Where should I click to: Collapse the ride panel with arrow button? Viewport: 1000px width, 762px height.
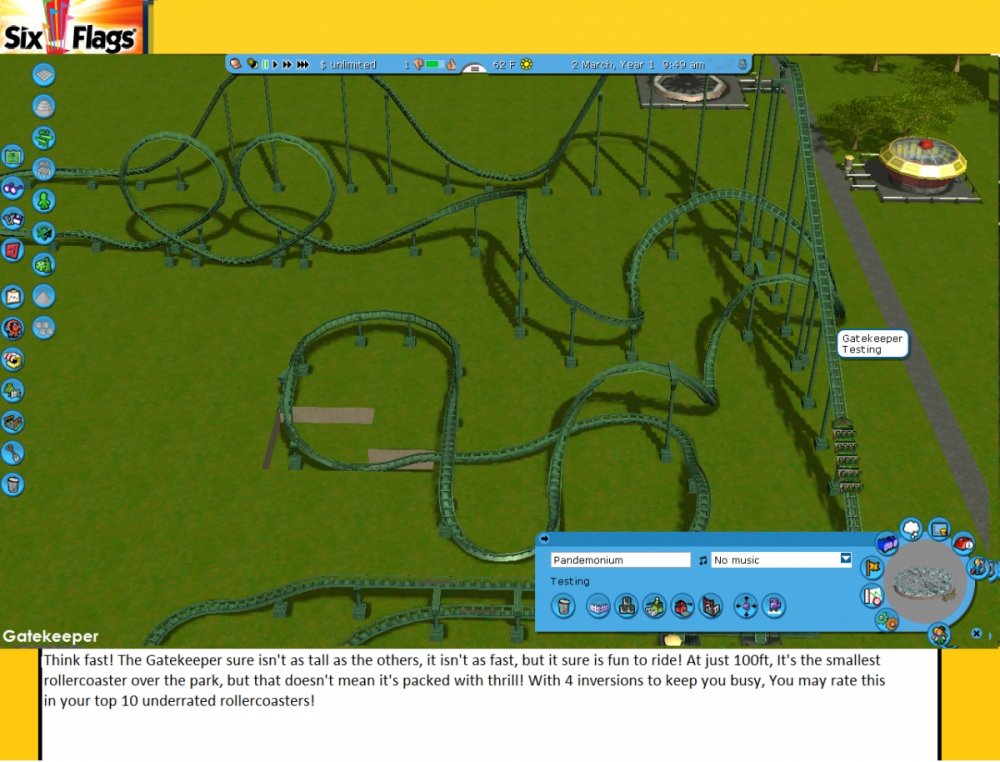coord(545,539)
